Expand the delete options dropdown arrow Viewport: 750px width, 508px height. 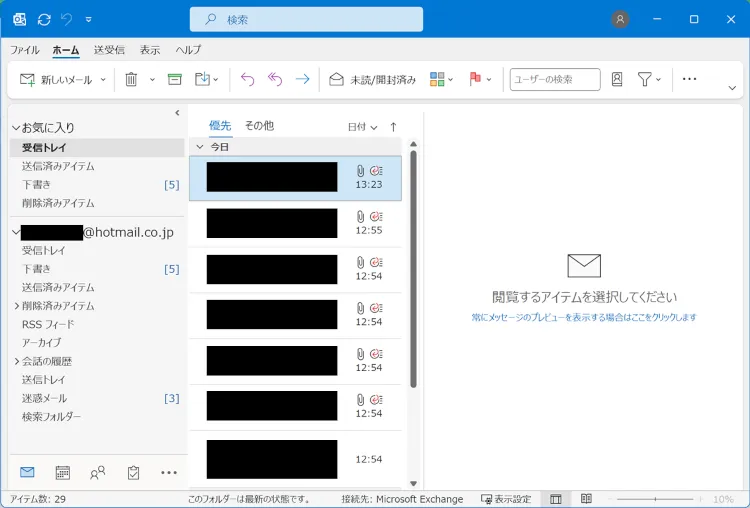coord(152,79)
